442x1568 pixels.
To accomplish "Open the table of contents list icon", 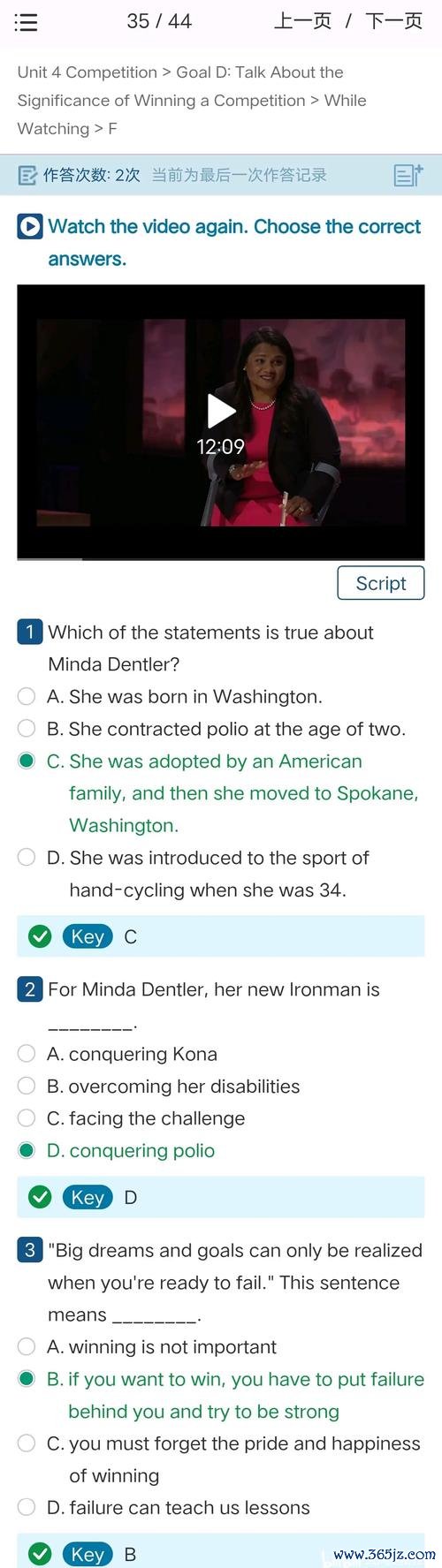I will click(x=27, y=22).
